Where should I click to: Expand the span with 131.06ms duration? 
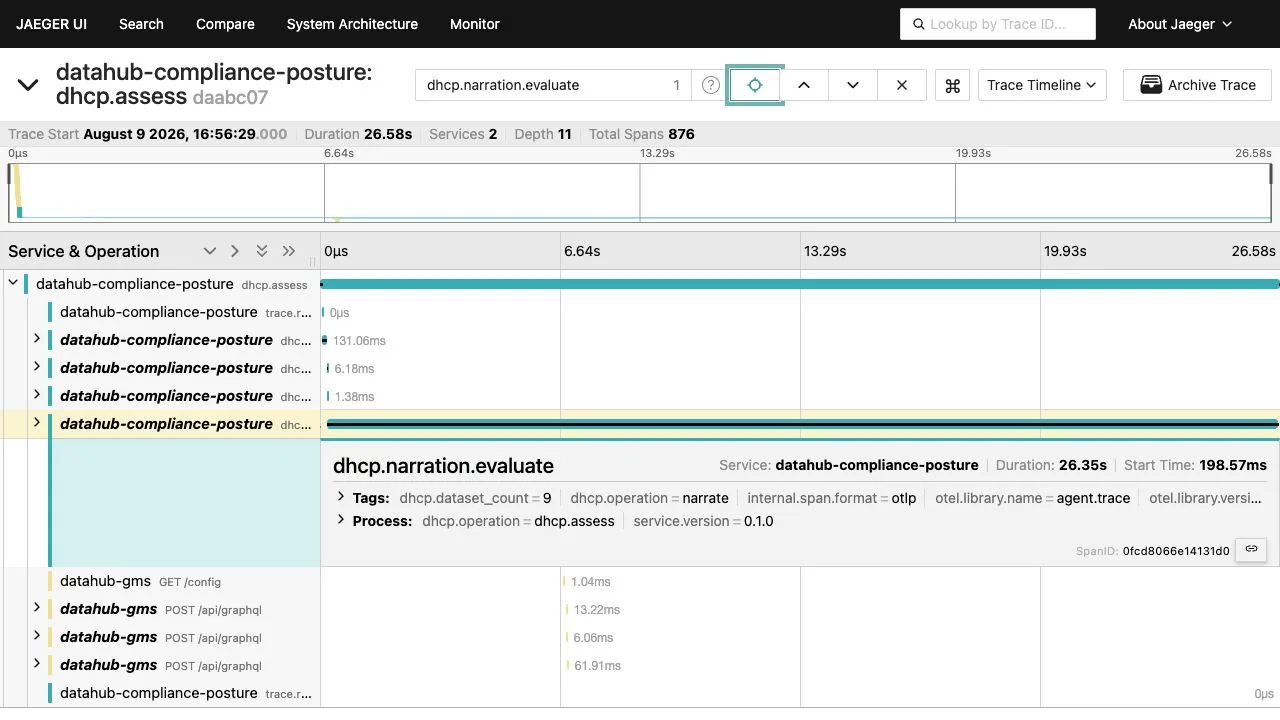coord(37,339)
